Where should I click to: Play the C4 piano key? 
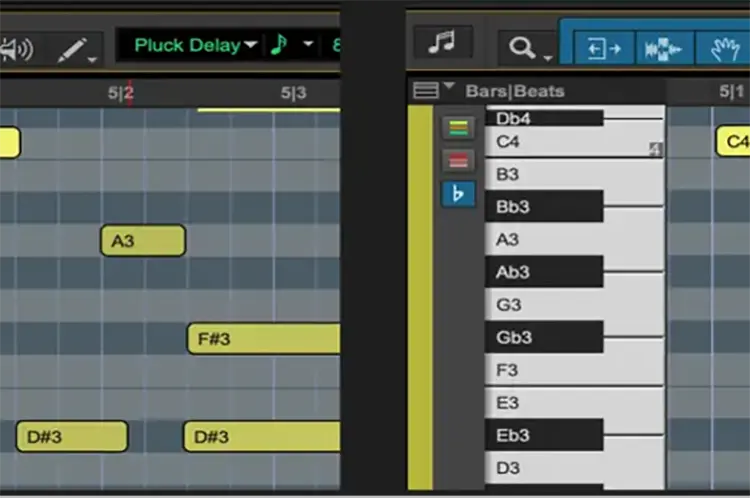(574, 142)
